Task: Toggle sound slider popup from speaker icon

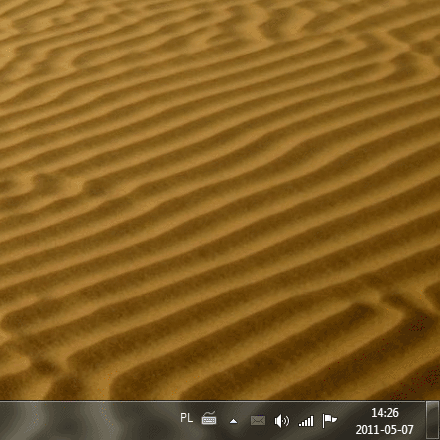Action: tap(282, 421)
